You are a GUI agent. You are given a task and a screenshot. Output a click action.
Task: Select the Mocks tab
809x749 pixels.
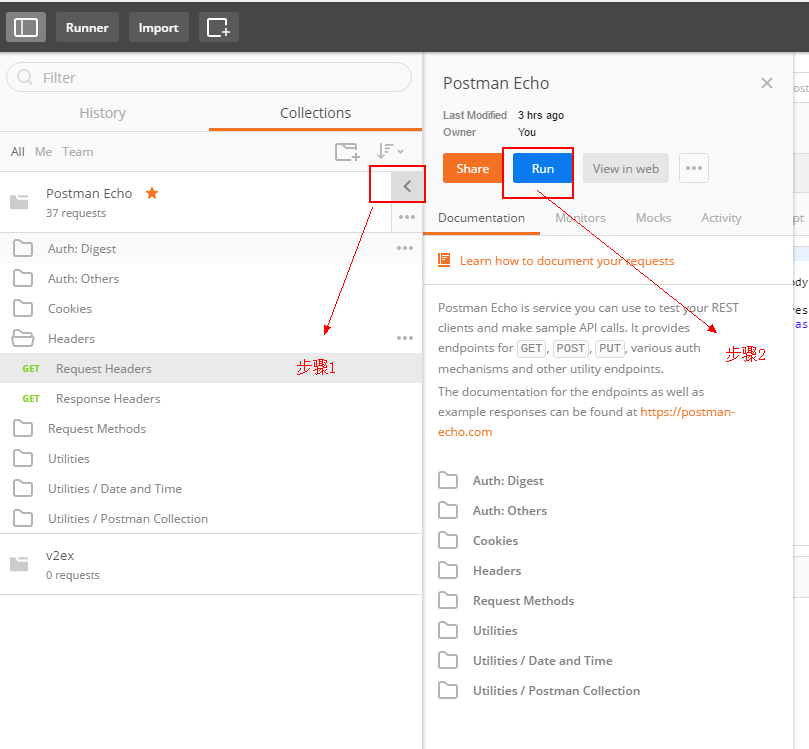pyautogui.click(x=653, y=218)
